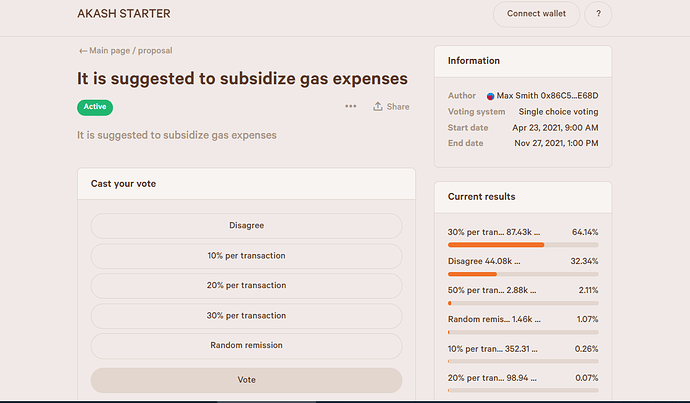Select the Disagree voting option
690x403 pixels.
point(246,226)
